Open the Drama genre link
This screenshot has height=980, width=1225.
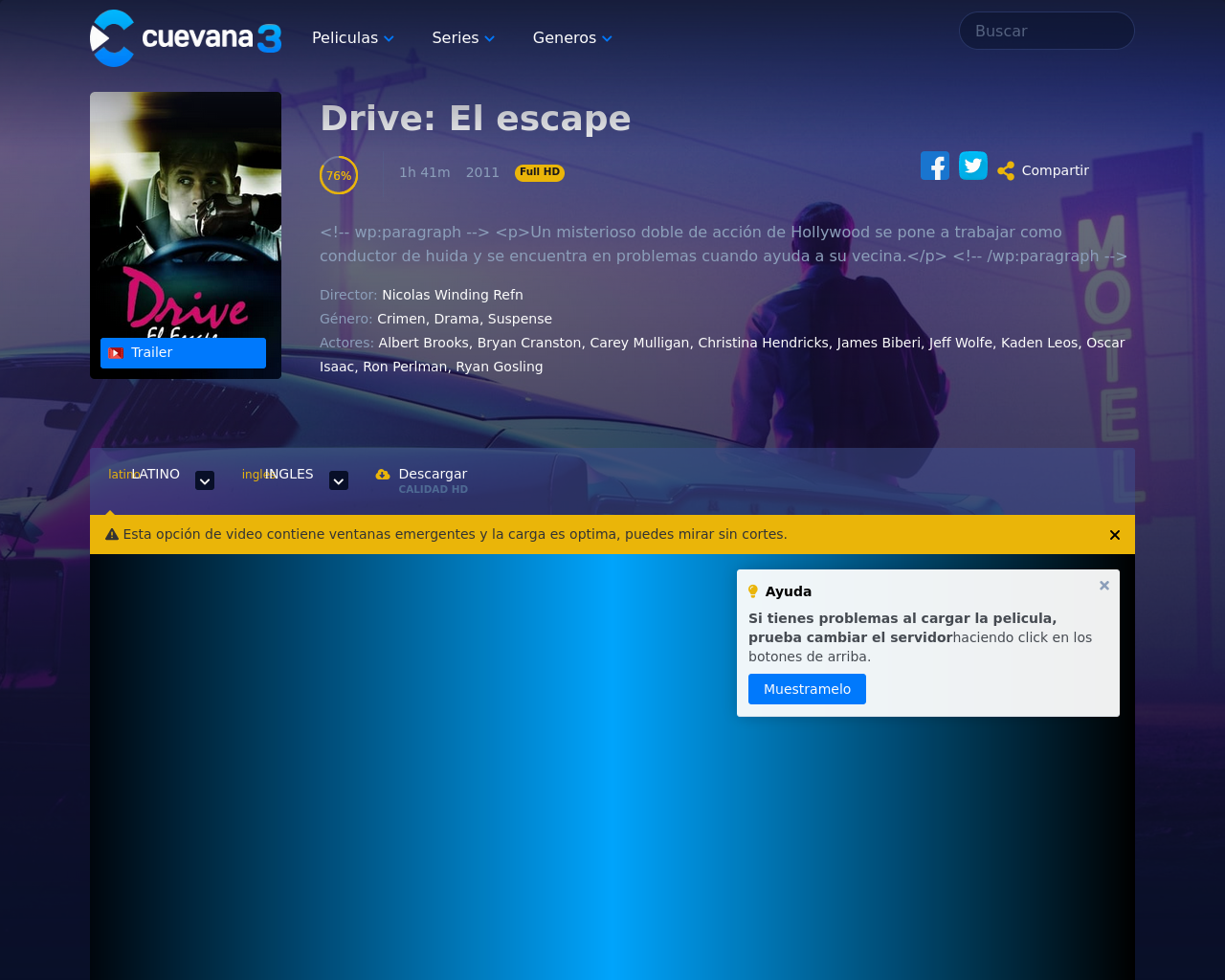pyautogui.click(x=457, y=319)
